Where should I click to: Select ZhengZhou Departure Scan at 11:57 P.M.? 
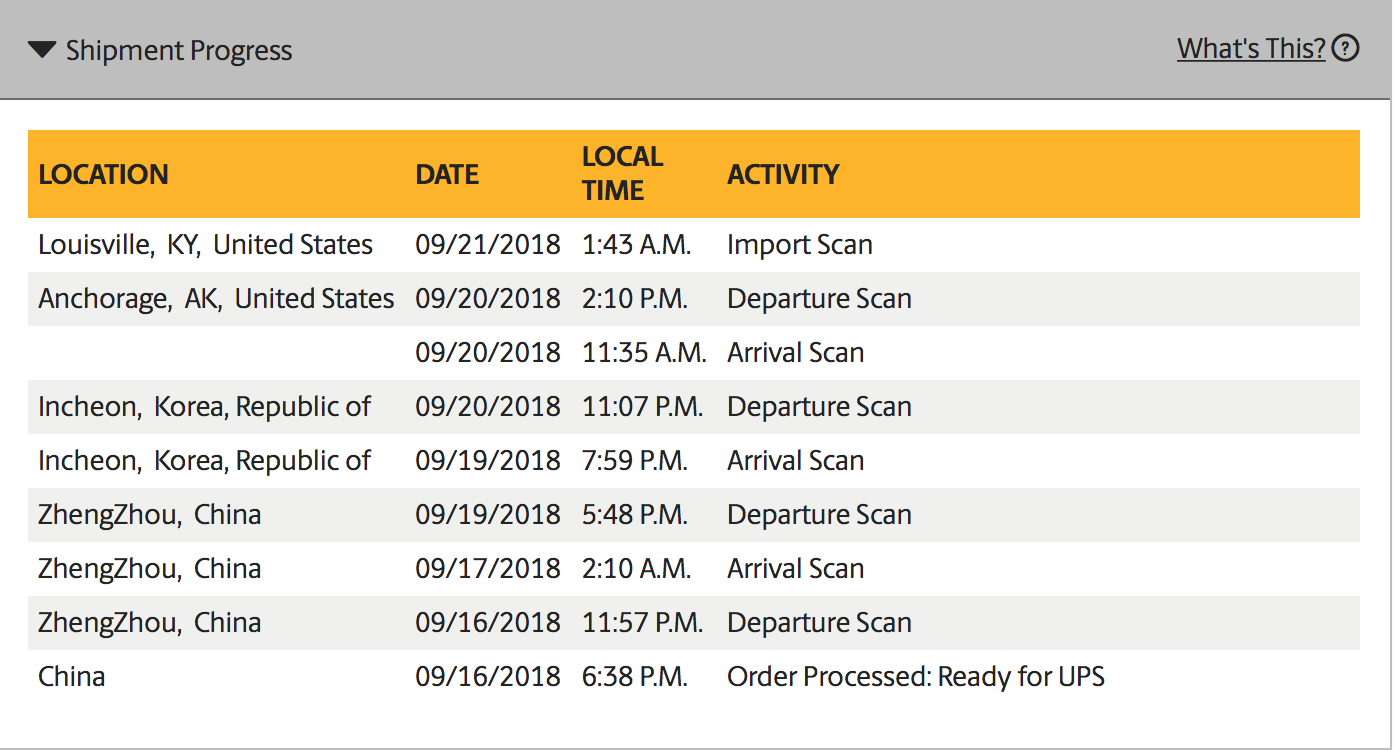pyautogui.click(x=819, y=623)
